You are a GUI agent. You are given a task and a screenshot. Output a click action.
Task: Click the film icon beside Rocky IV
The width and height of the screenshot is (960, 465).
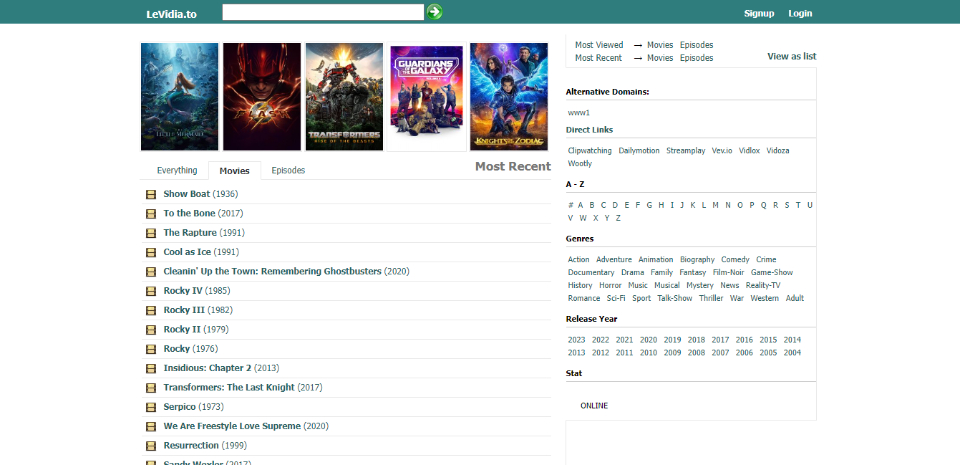click(x=151, y=291)
